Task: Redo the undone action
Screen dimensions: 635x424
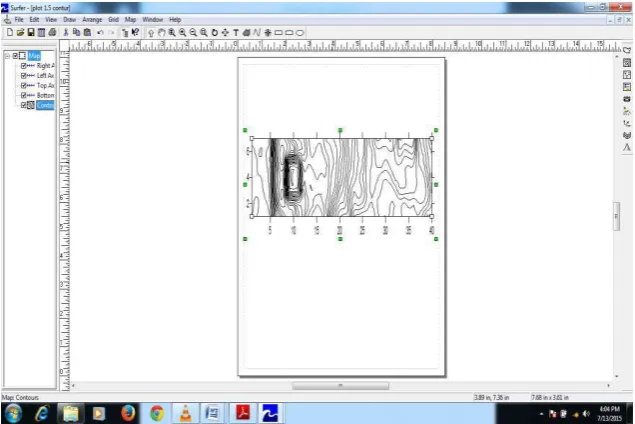Action: (111, 33)
